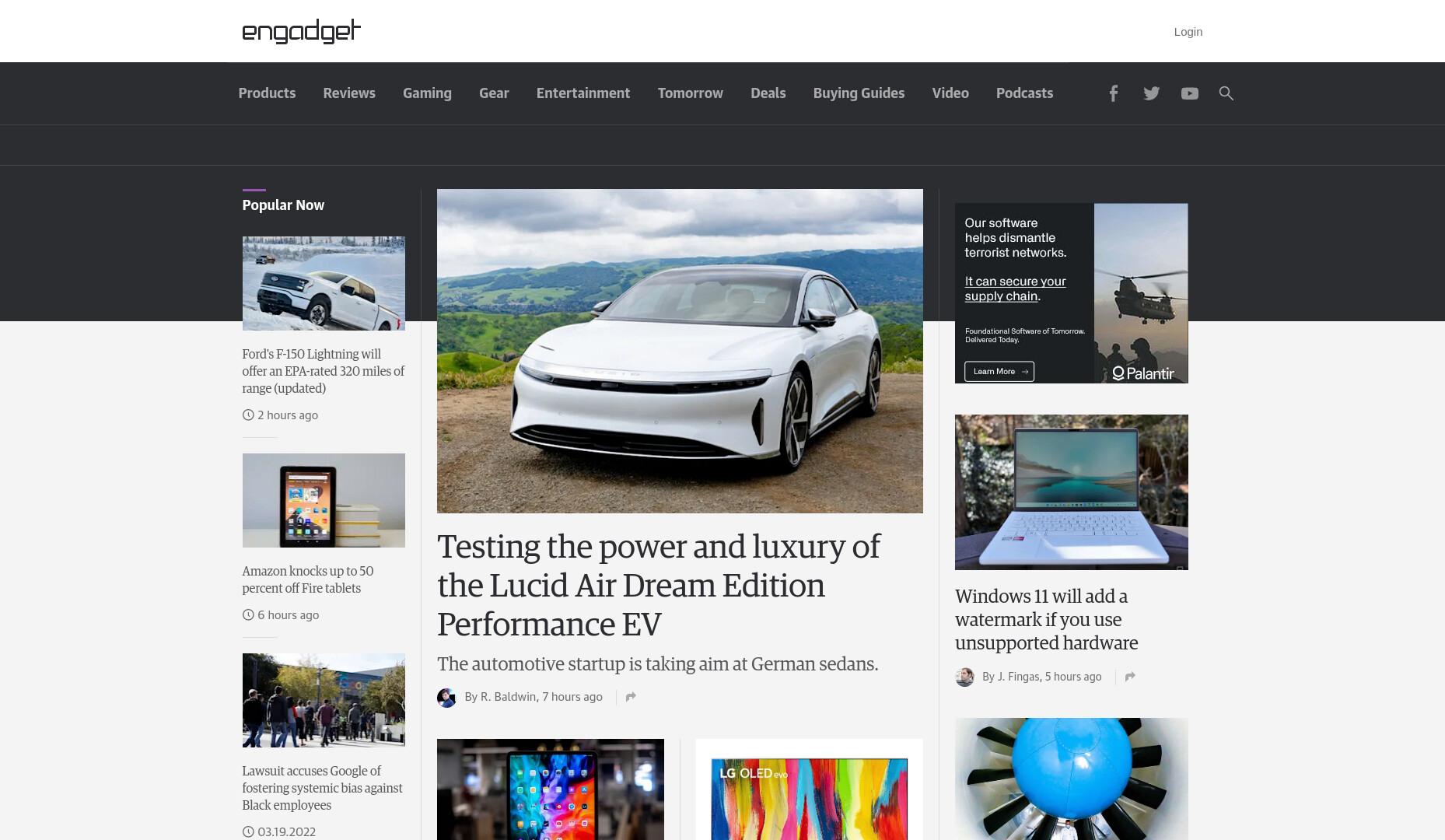
Task: Open Engadget's Facebook page icon
Action: click(x=1113, y=93)
